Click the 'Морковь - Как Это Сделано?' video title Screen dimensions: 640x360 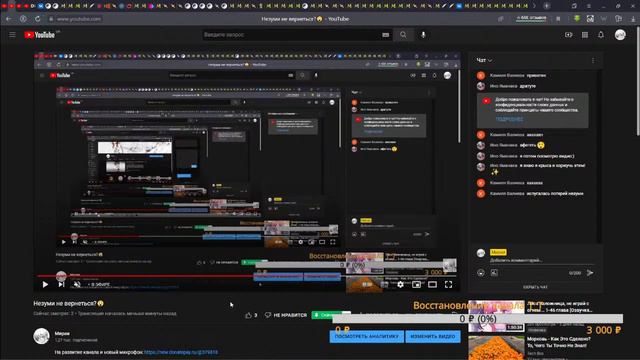[559, 342]
